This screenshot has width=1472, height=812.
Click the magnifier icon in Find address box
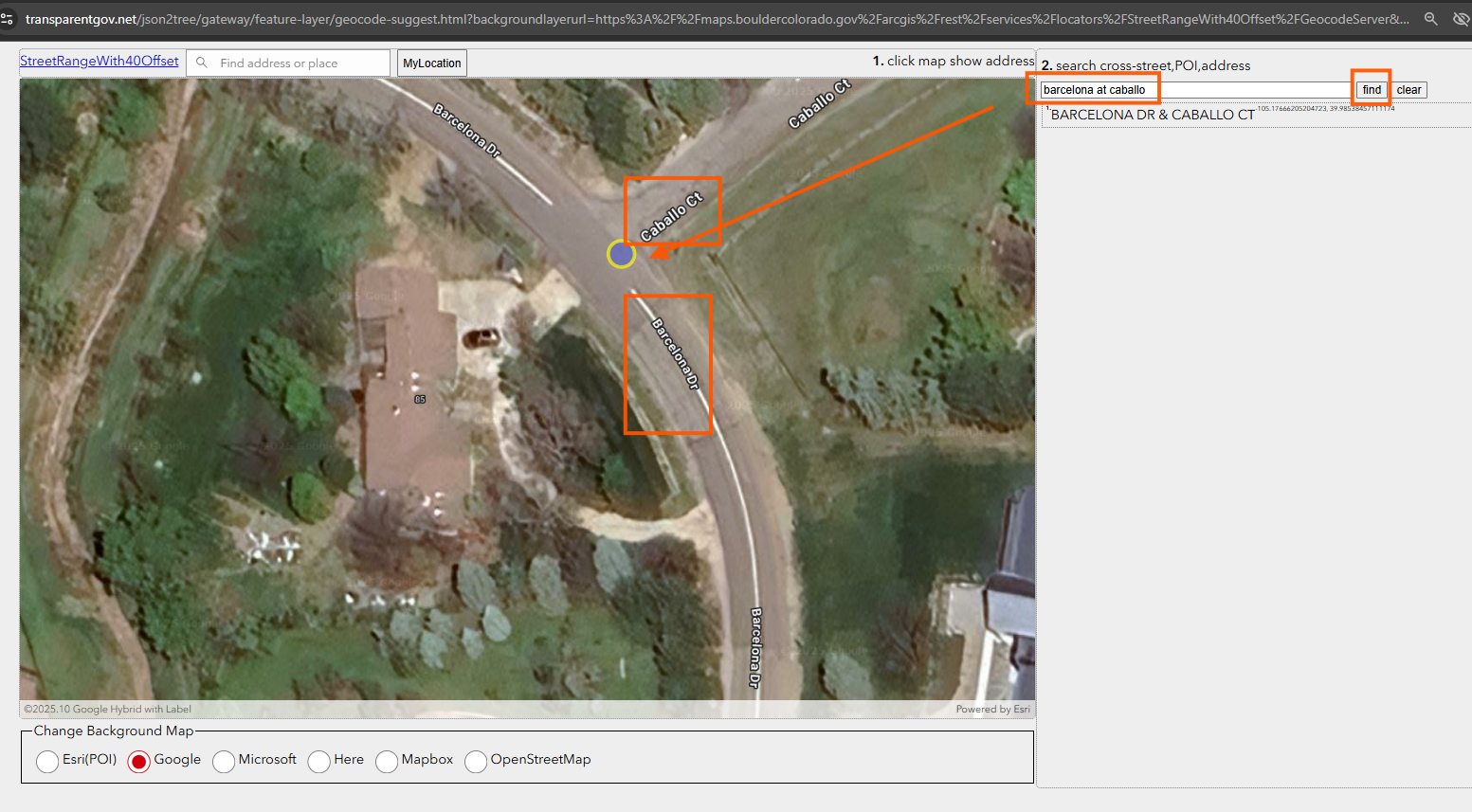[x=202, y=63]
